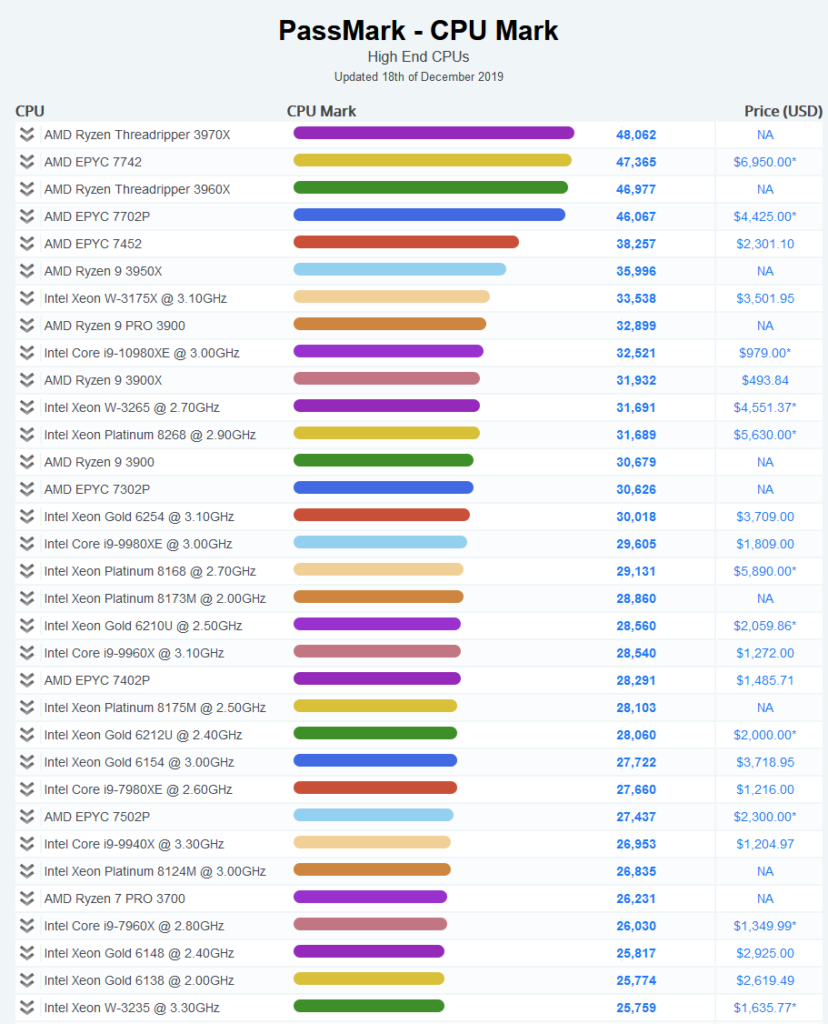The height and width of the screenshot is (1024, 828).
Task: Open the $4,425.00* price link
Action: tap(765, 217)
